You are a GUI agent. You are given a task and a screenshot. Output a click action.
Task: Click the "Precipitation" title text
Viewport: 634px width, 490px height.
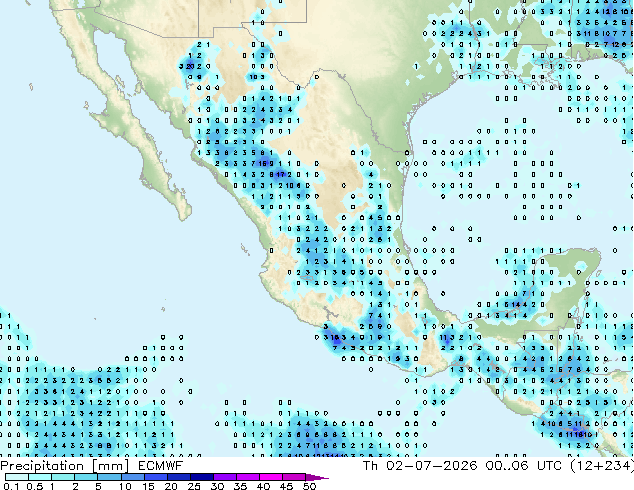pyautogui.click(x=42, y=466)
